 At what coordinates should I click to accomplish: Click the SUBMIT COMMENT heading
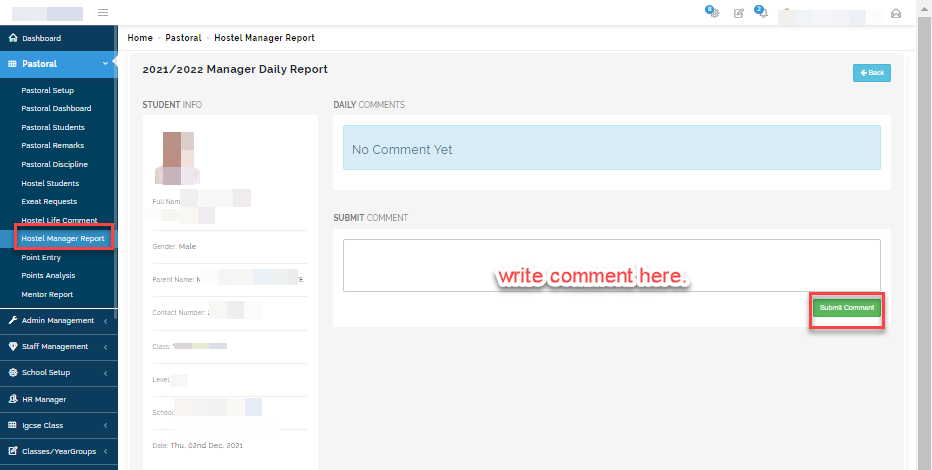371,218
